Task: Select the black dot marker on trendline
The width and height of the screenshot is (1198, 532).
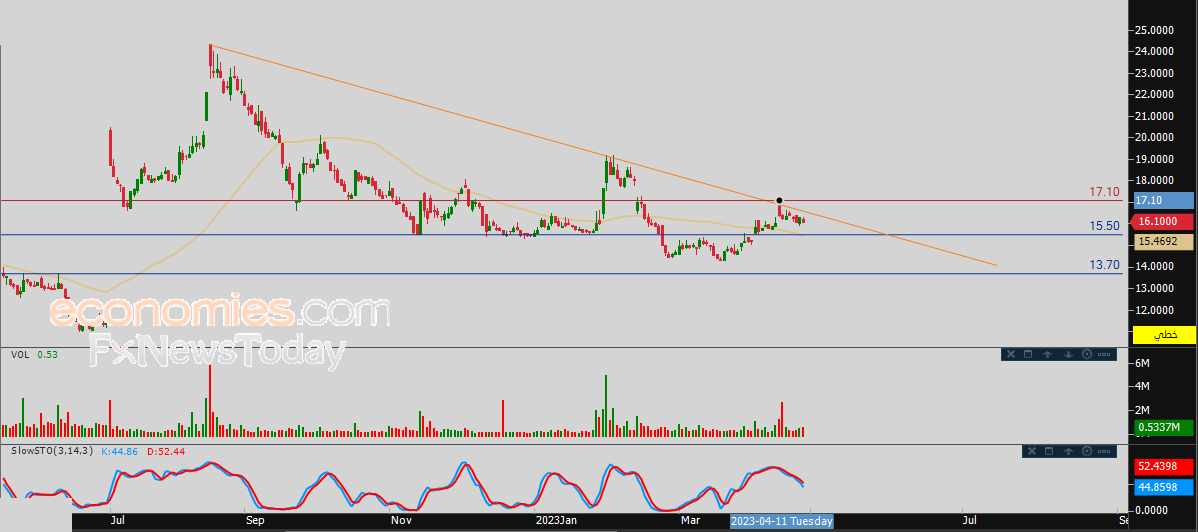Action: [779, 201]
